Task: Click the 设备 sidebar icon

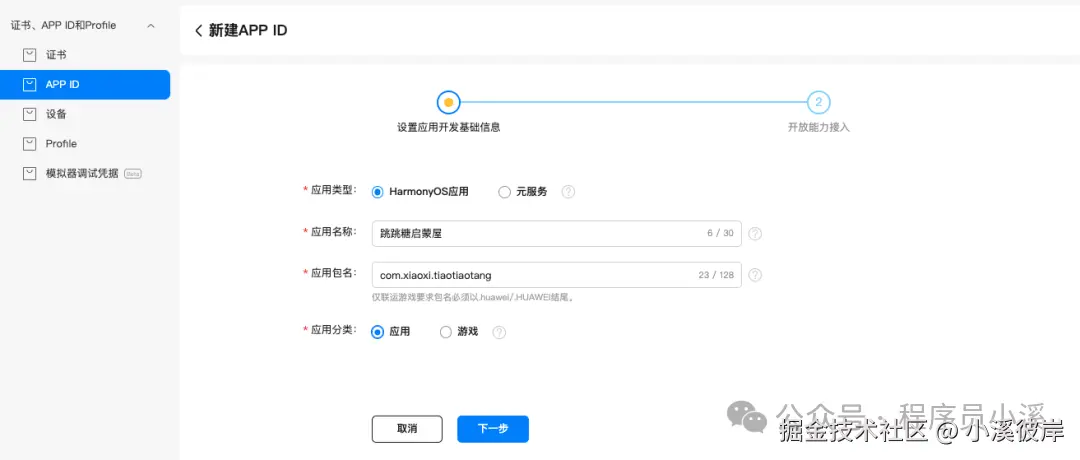Action: pyautogui.click(x=29, y=114)
